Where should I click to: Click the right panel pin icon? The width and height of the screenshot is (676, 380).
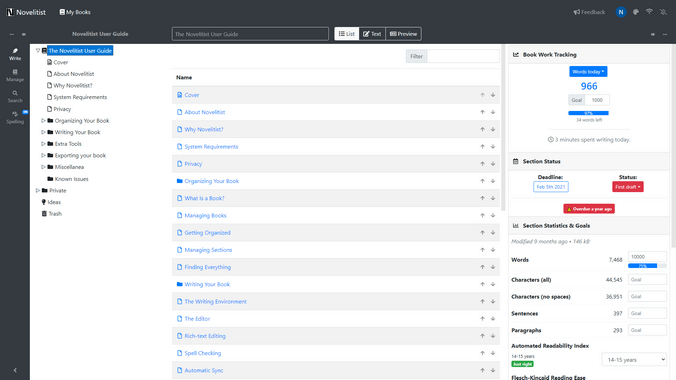[653, 34]
